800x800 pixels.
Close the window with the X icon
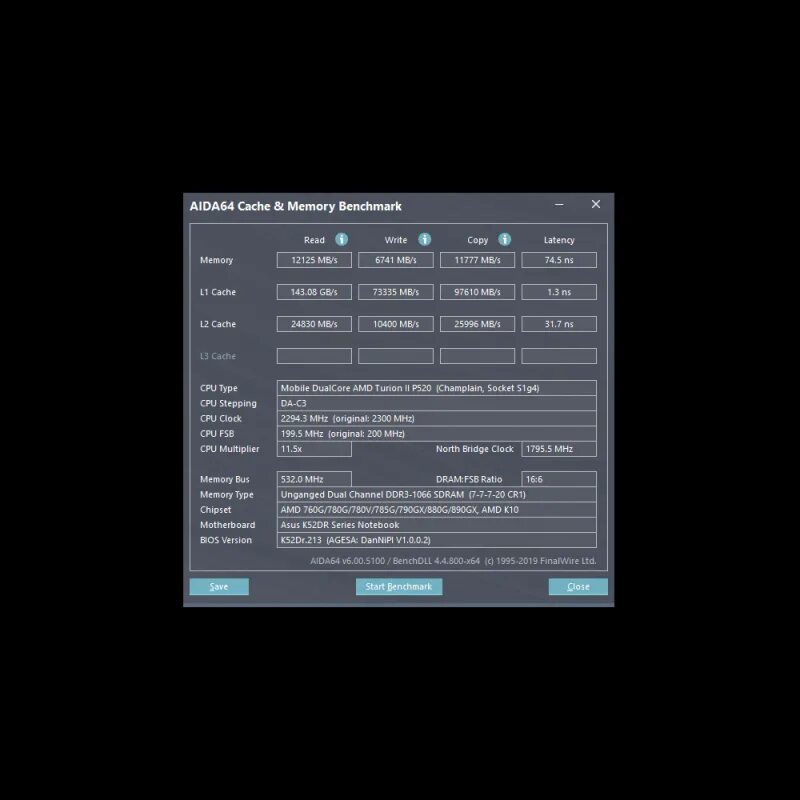(x=595, y=204)
